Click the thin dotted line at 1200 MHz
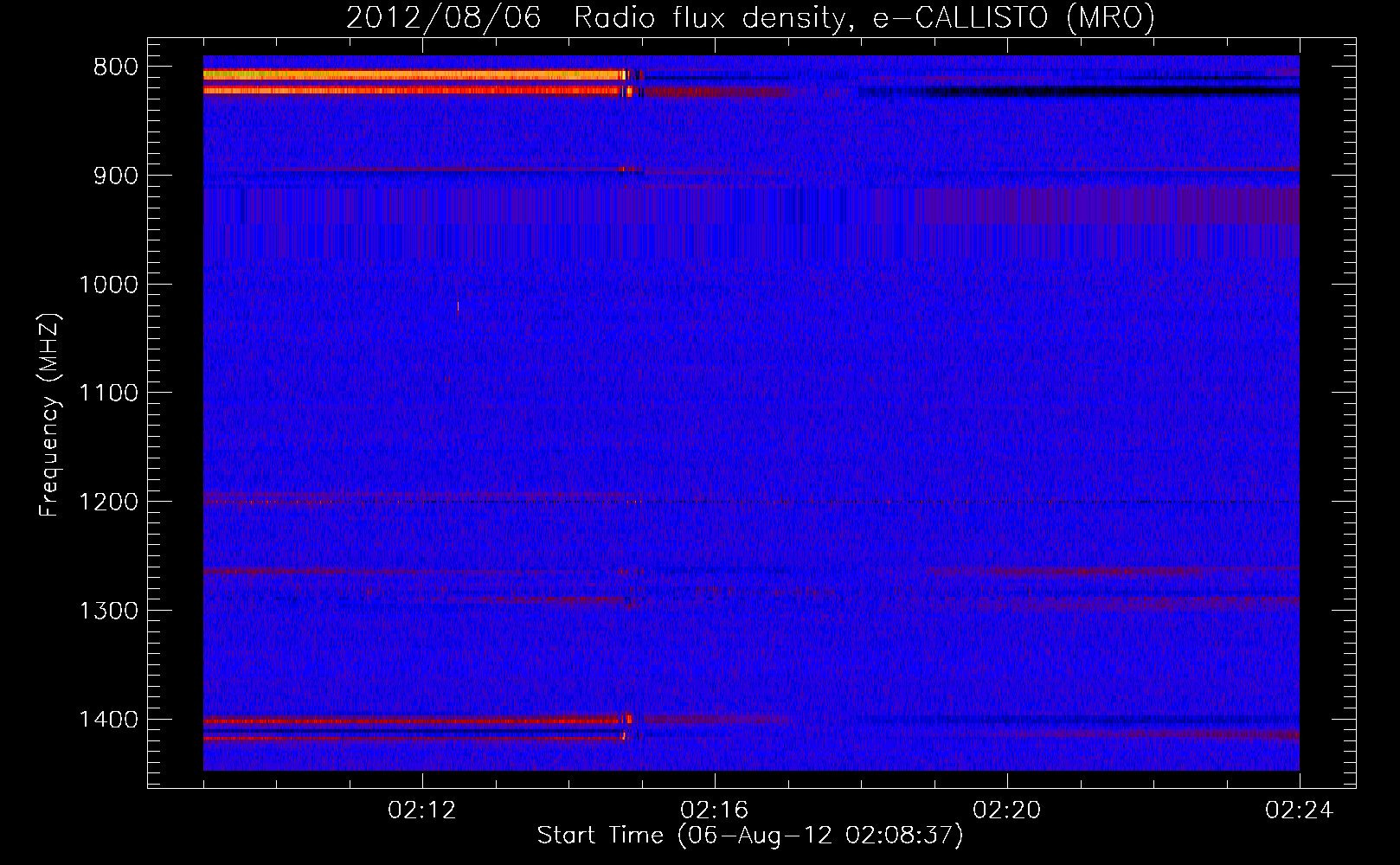 [x=751, y=502]
